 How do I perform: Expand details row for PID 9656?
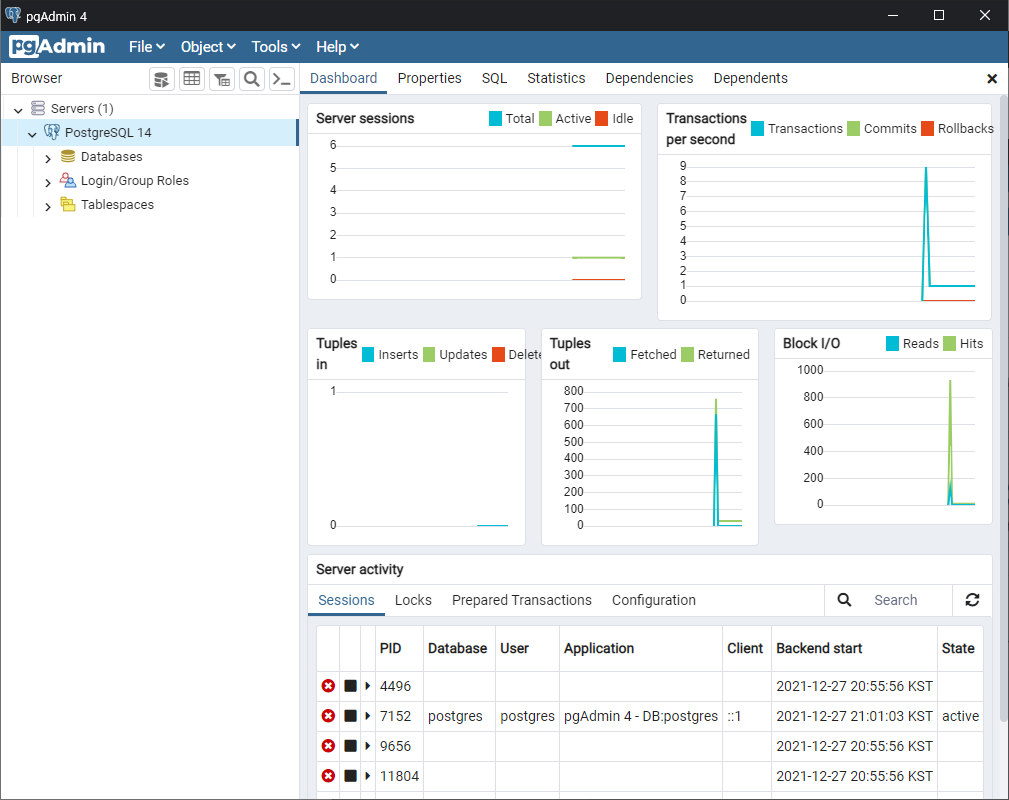click(x=368, y=746)
